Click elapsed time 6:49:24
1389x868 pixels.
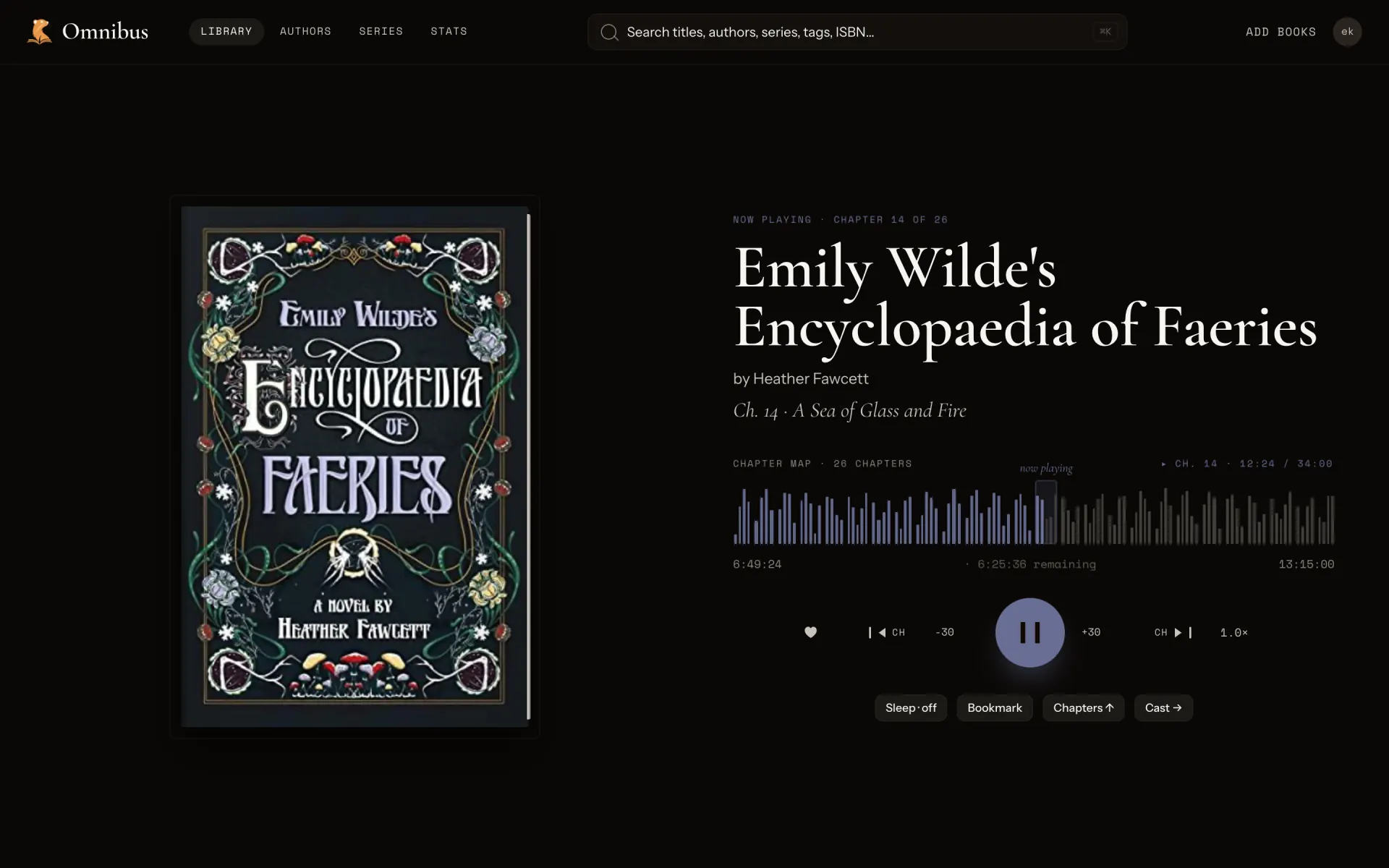point(757,564)
